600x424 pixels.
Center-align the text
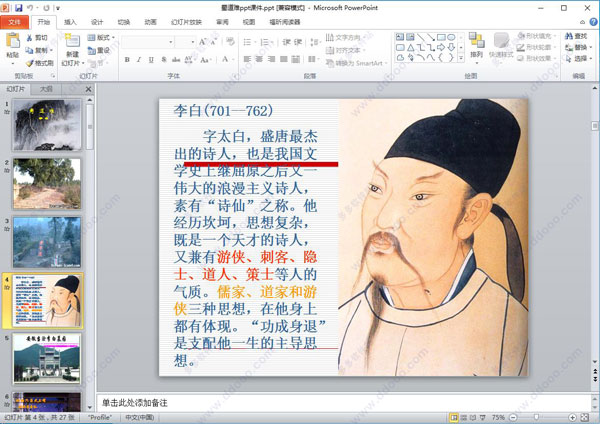click(259, 59)
